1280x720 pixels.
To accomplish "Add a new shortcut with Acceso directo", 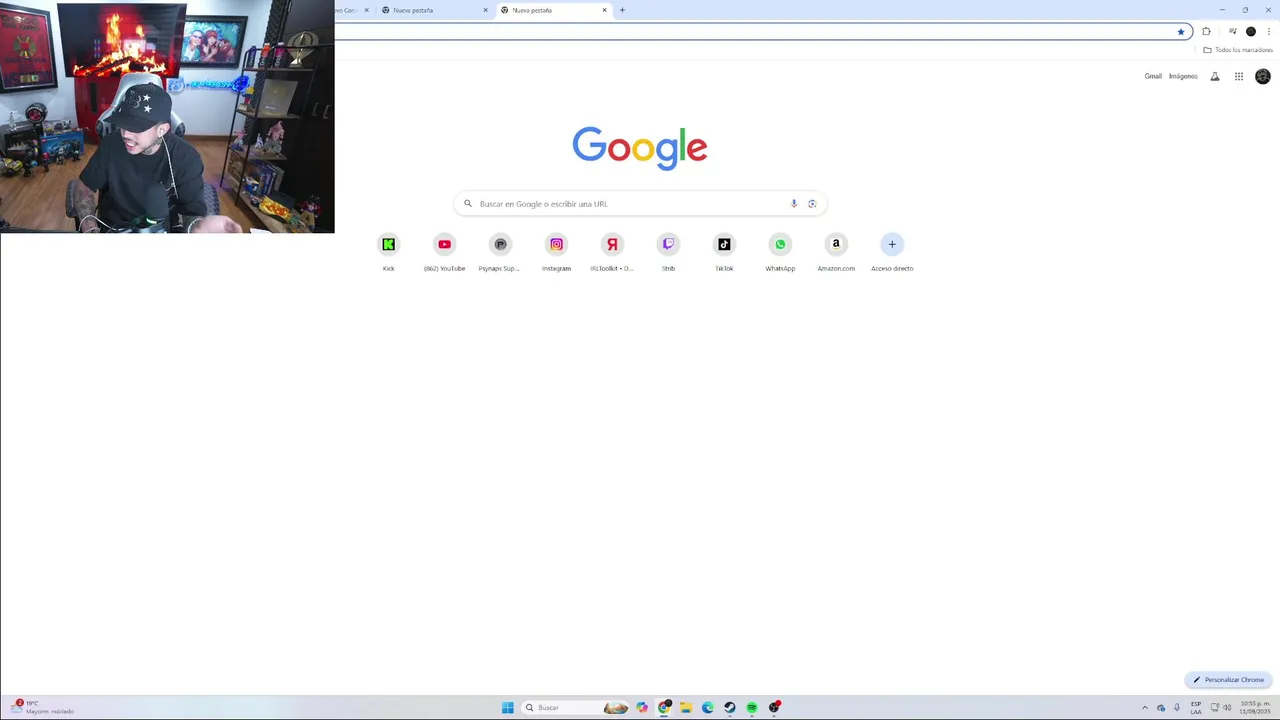I will pos(892,252).
